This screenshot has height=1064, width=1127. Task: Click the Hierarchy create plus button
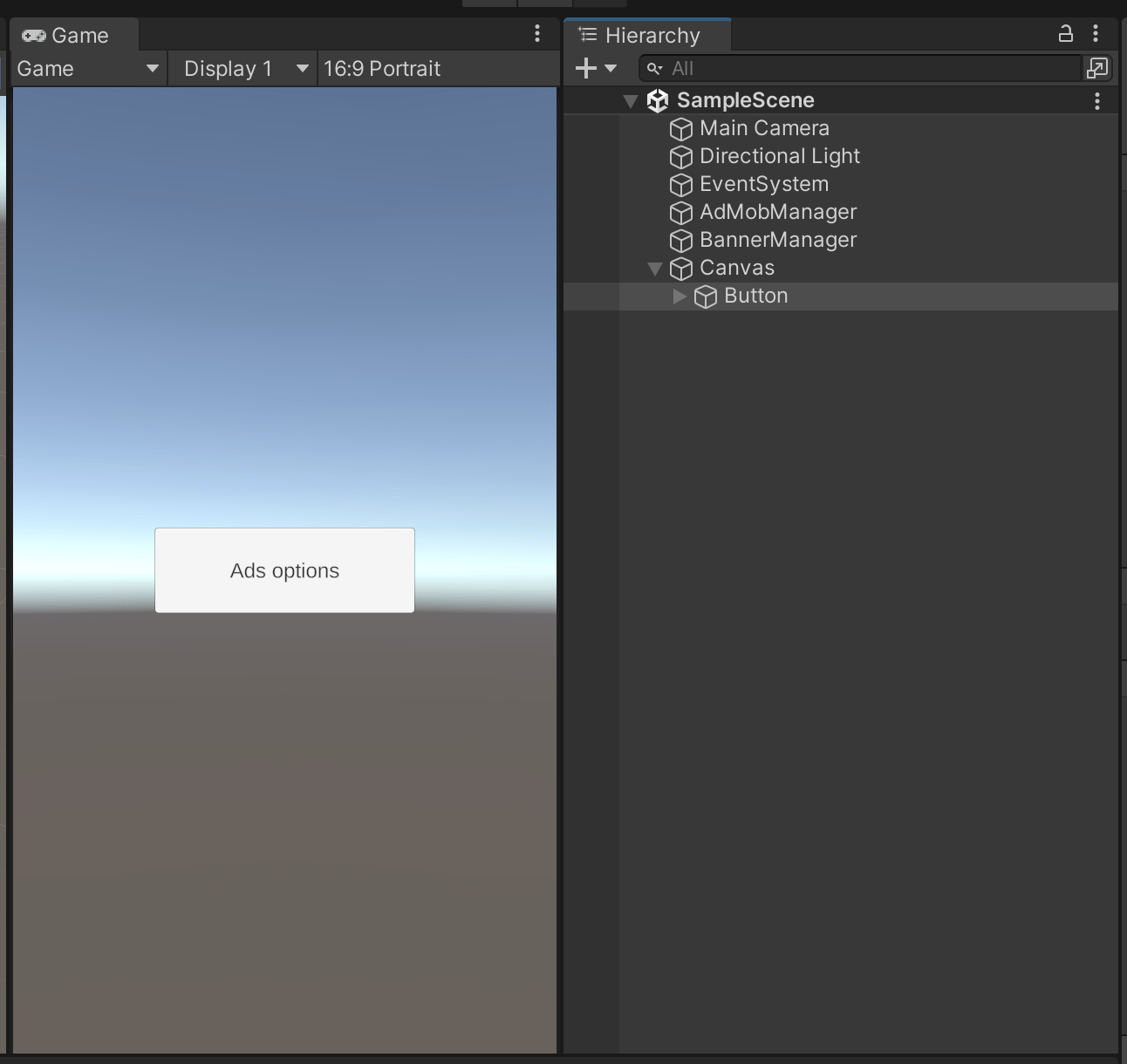[x=586, y=68]
